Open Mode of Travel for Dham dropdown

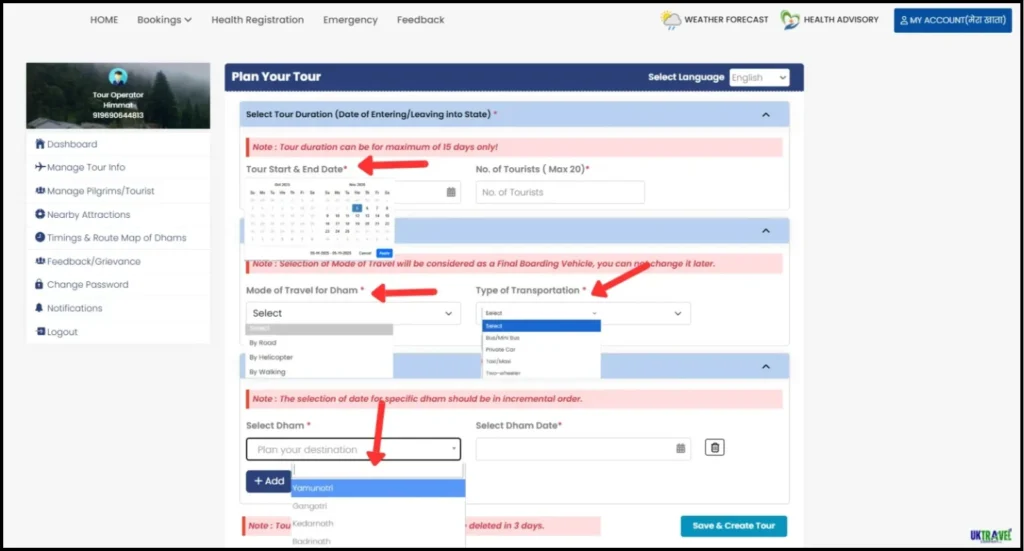353,313
